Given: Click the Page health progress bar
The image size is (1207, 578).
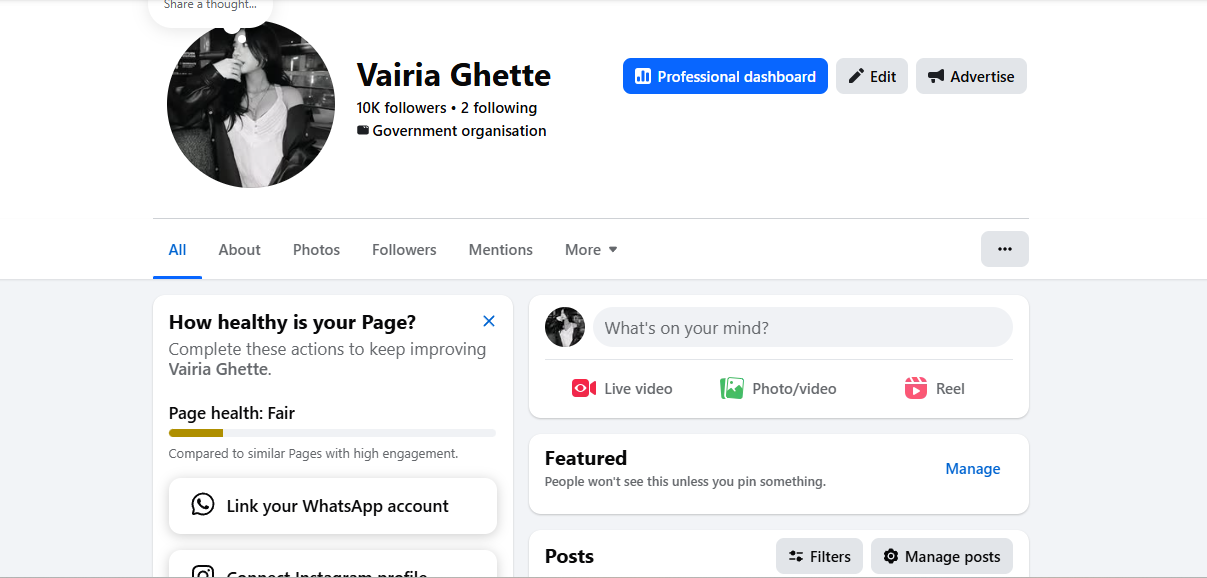Looking at the screenshot, I should coord(332,433).
